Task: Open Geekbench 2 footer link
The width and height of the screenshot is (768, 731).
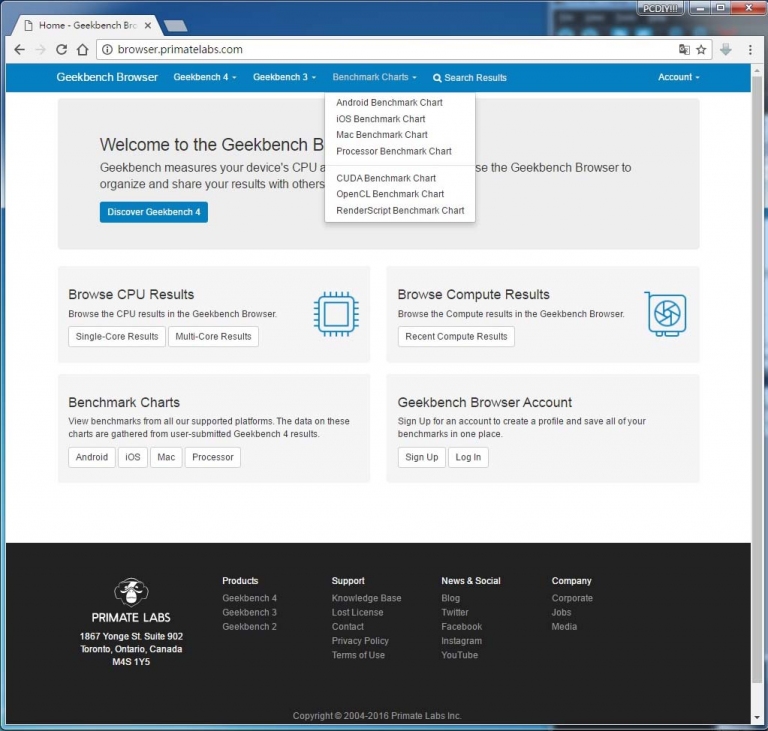Action: tap(249, 627)
